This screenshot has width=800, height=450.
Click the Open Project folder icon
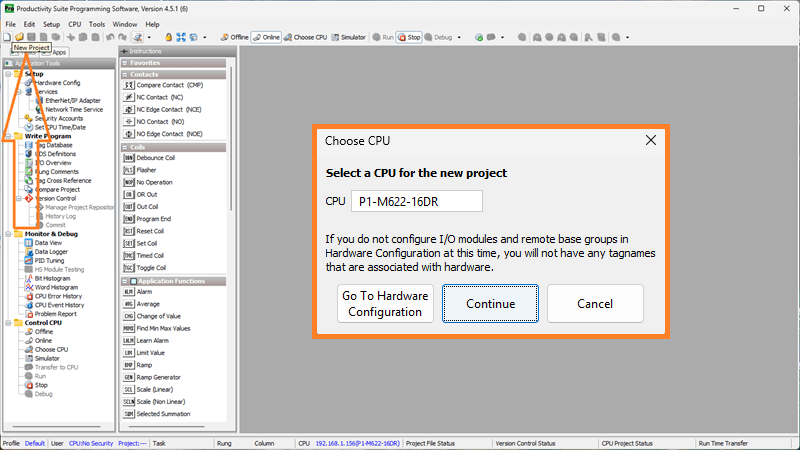pos(19,37)
